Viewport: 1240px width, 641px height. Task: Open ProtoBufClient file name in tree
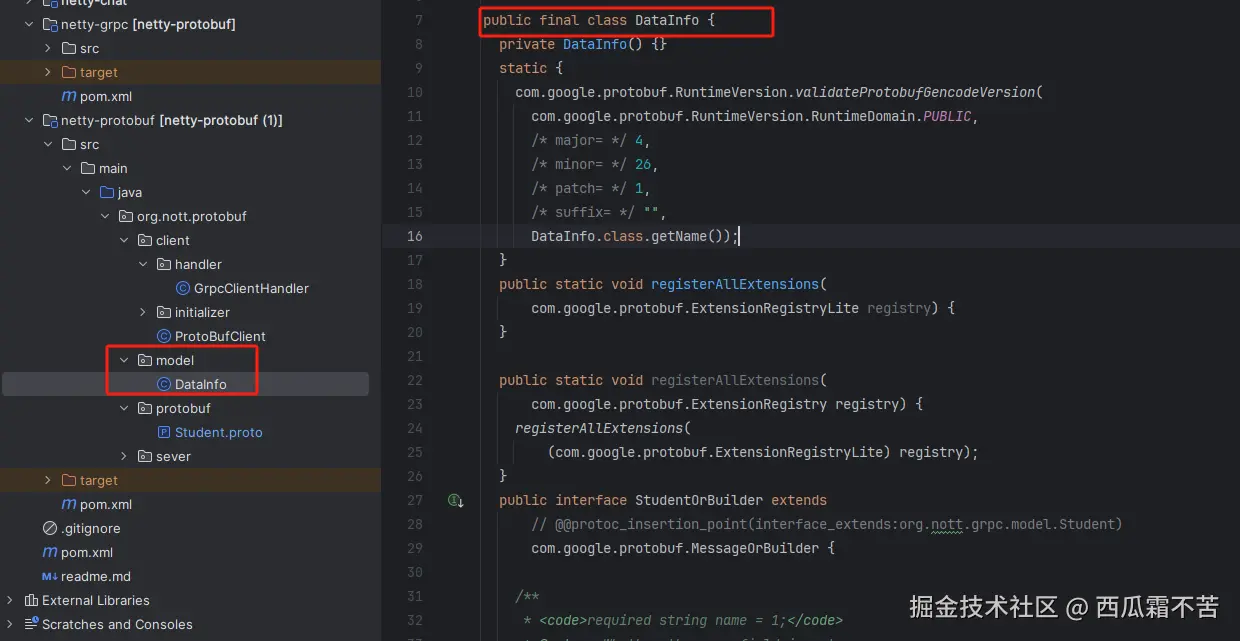[220, 336]
